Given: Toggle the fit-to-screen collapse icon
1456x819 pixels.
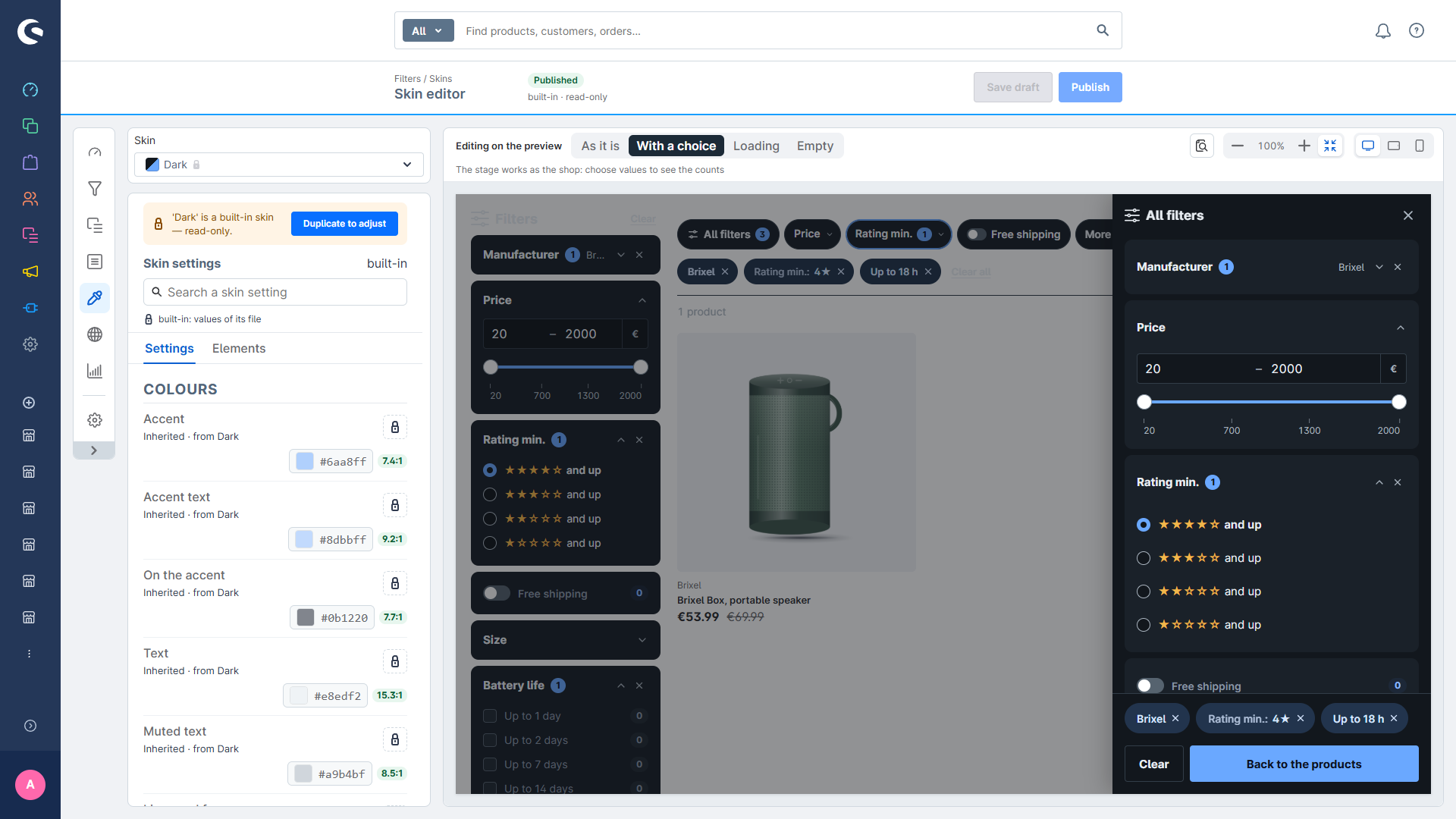Looking at the screenshot, I should point(1330,146).
